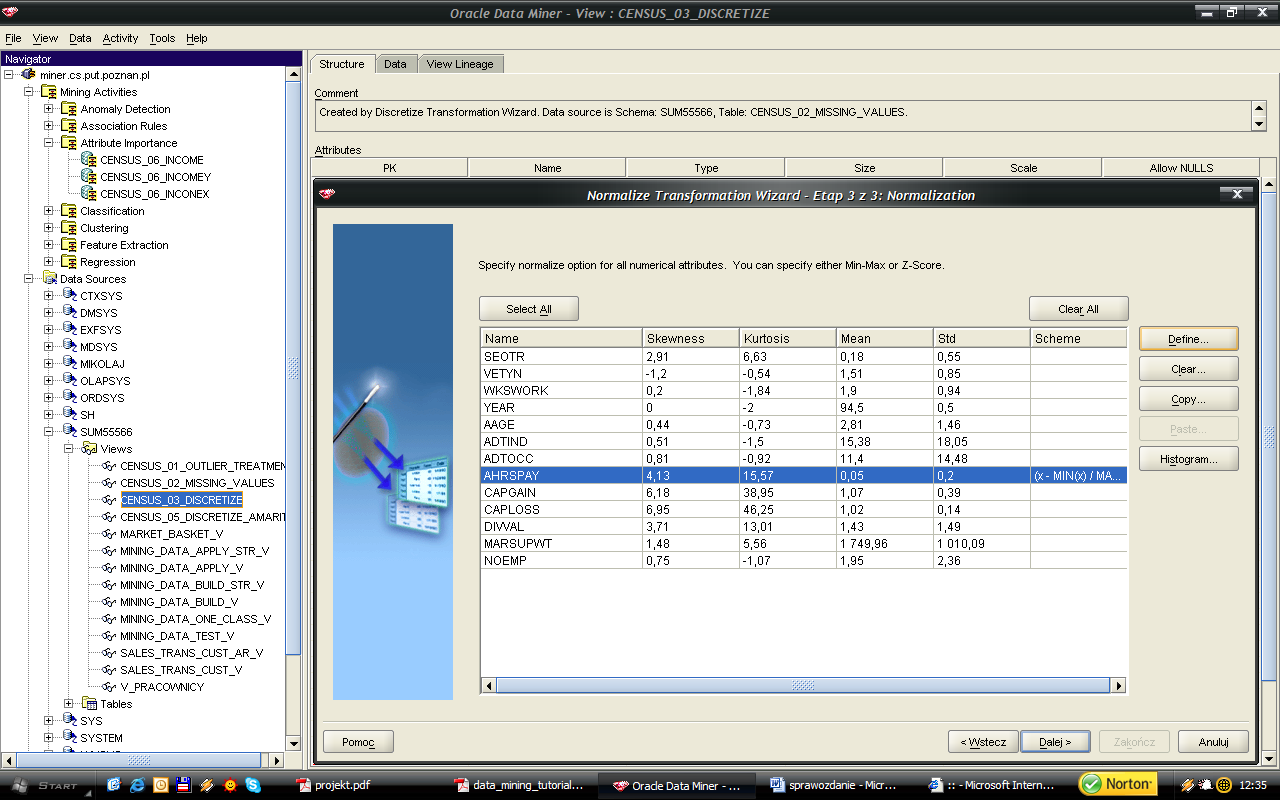Expand the Anomaly Detection node

pos(49,109)
